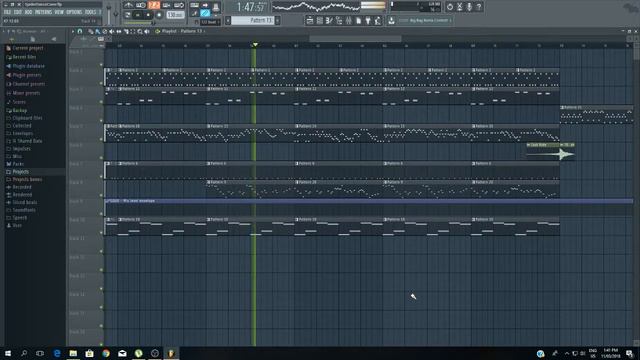Viewport: 640px width, 360px height.
Task: Select the audio clip on Track 6
Action: click(x=550, y=151)
